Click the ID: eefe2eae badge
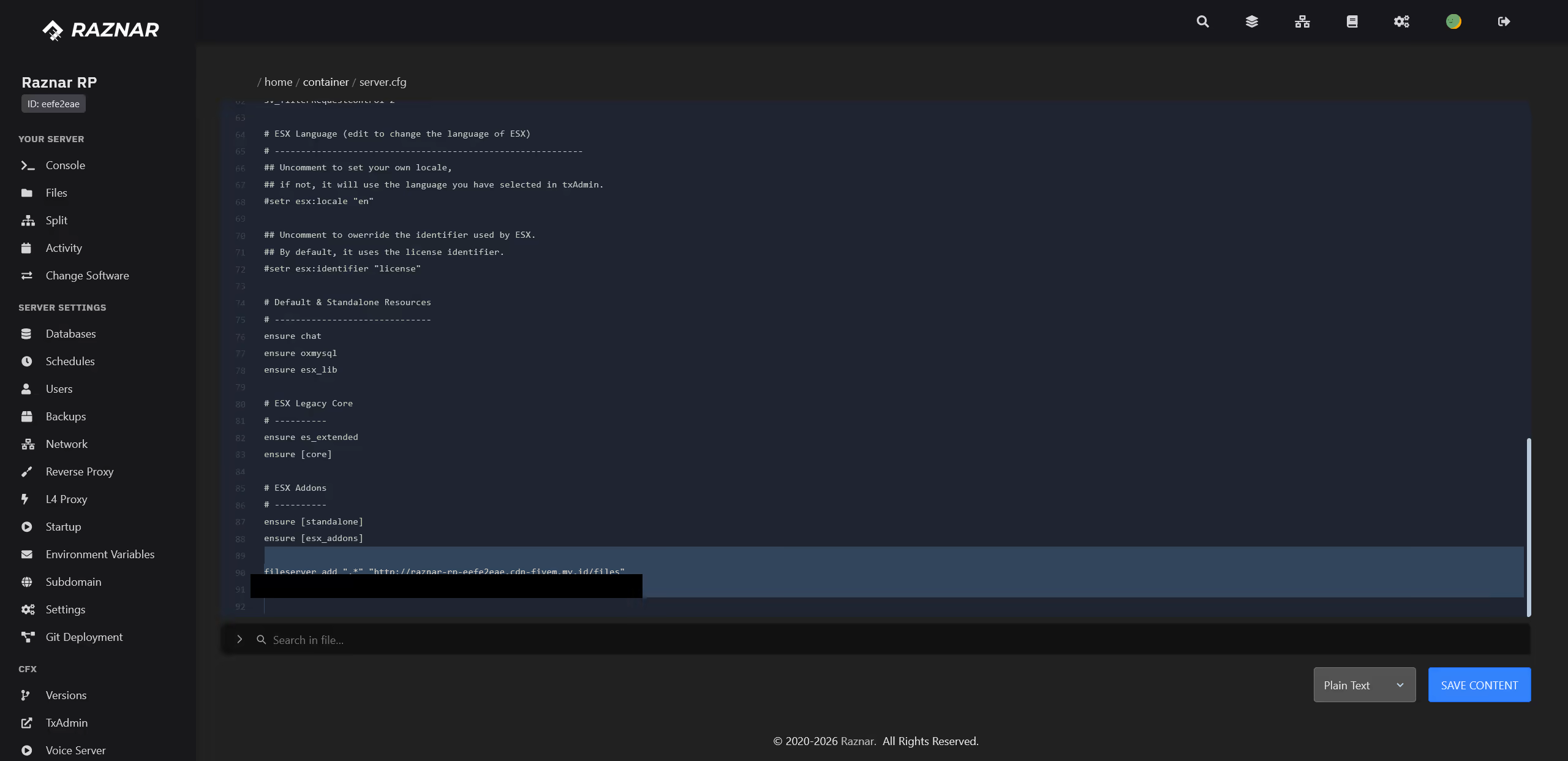Image resolution: width=1568 pixels, height=761 pixels. click(x=53, y=104)
